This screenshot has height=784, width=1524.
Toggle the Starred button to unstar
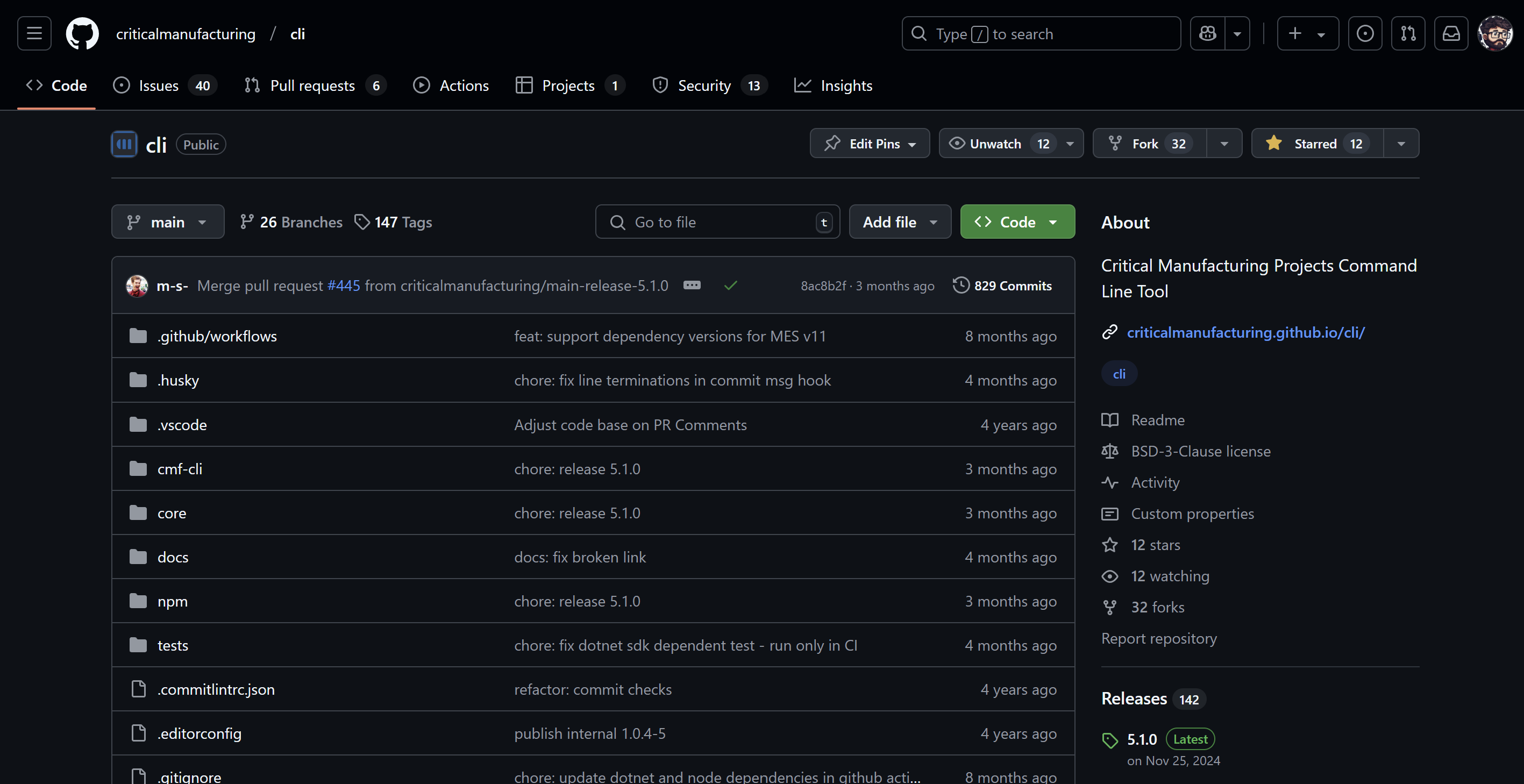pos(1317,144)
